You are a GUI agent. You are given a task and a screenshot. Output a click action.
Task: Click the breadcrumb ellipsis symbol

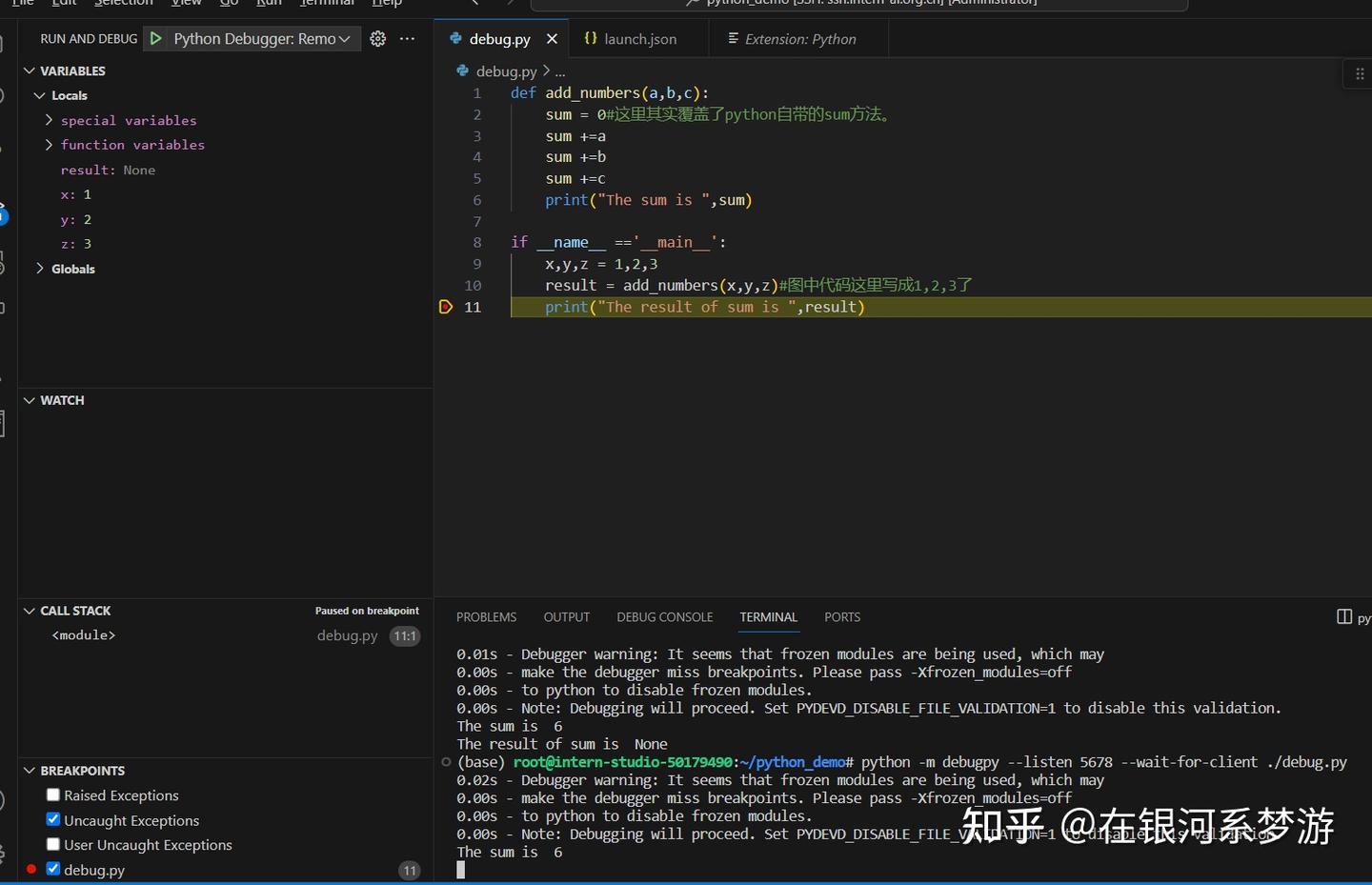[x=560, y=71]
